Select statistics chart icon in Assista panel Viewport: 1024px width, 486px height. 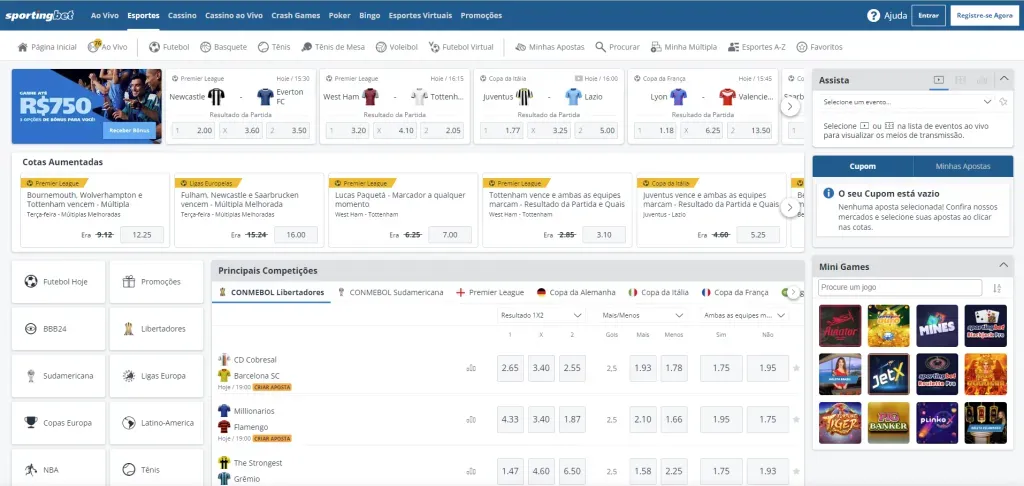982,80
